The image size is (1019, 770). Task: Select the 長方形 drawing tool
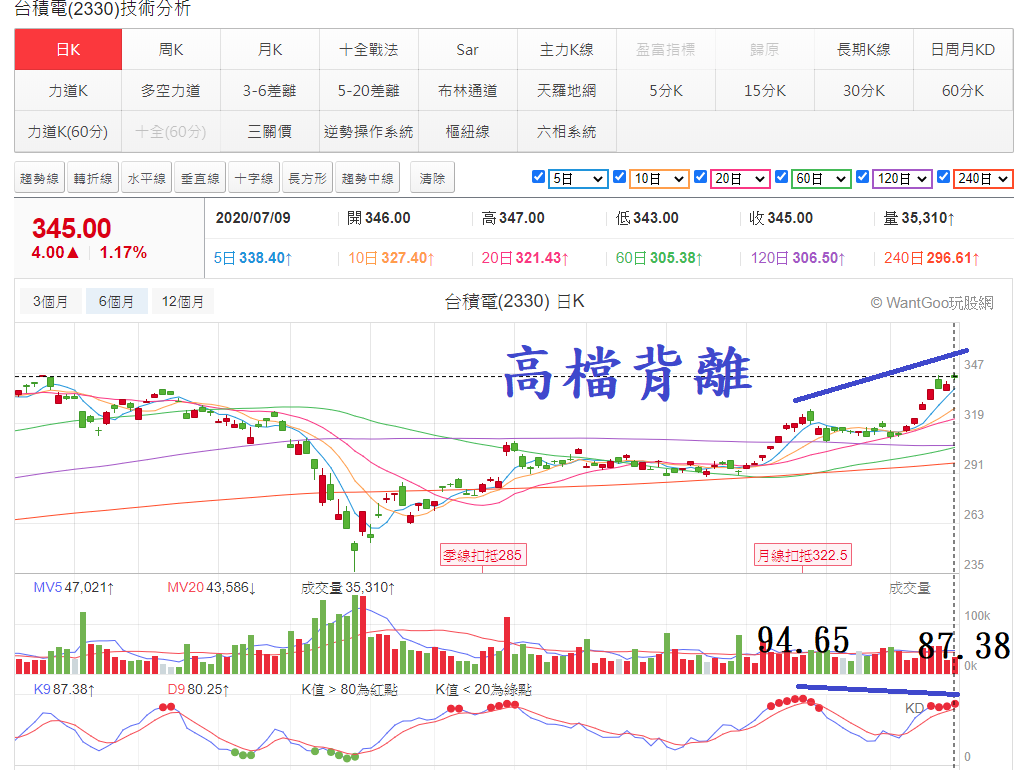coord(307,178)
